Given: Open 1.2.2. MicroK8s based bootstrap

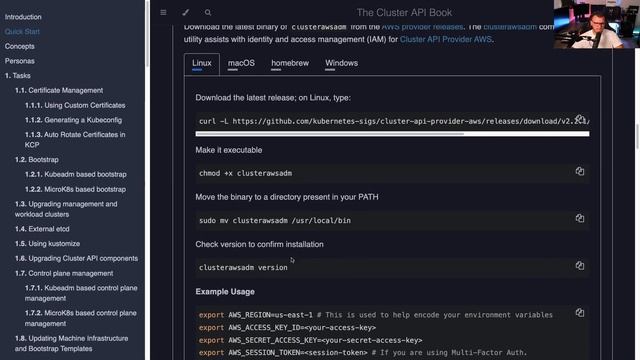Looking at the screenshot, I should 75,189.
